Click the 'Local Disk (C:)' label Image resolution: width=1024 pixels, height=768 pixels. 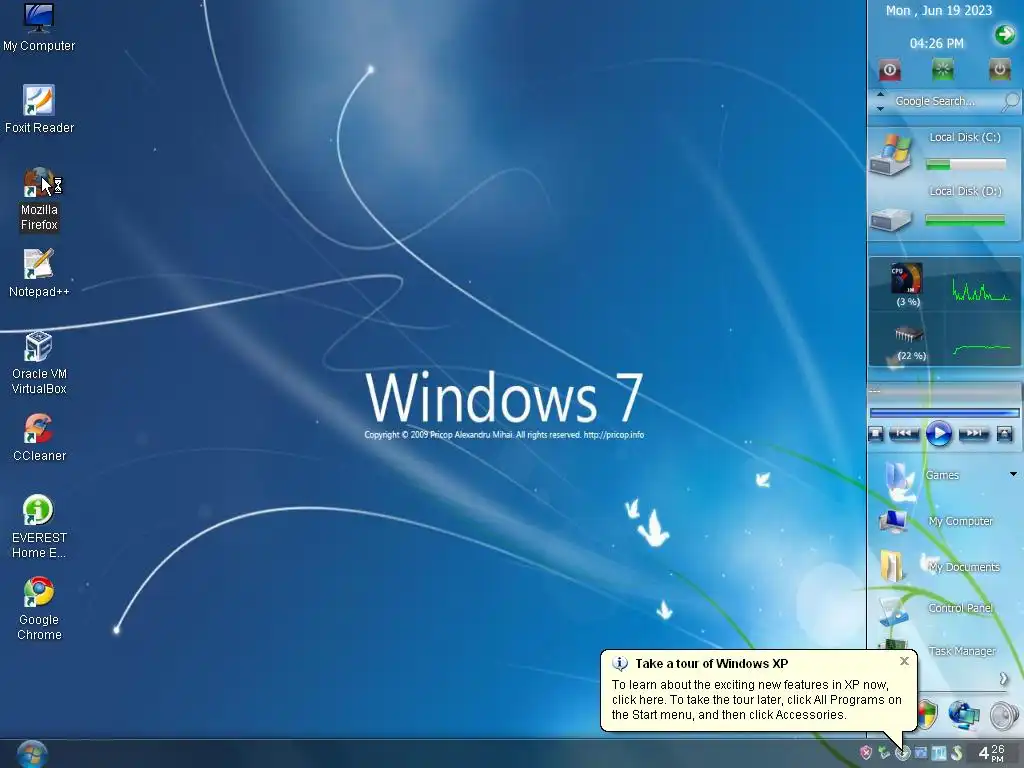[x=965, y=137]
